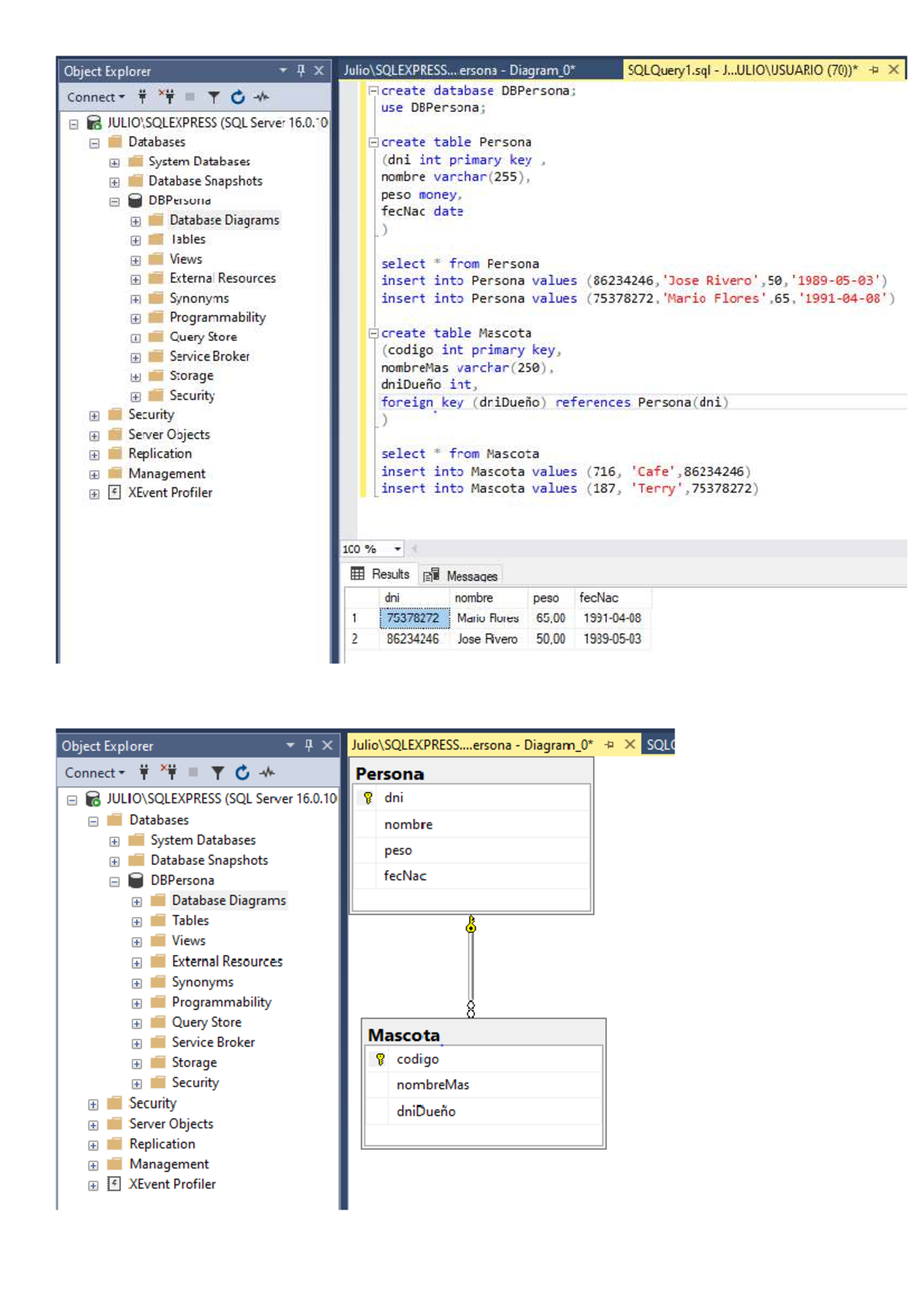The height and width of the screenshot is (1306, 924).
Task: Click Connect plug icon in diagram screenshot toolbar
Action: (144, 772)
